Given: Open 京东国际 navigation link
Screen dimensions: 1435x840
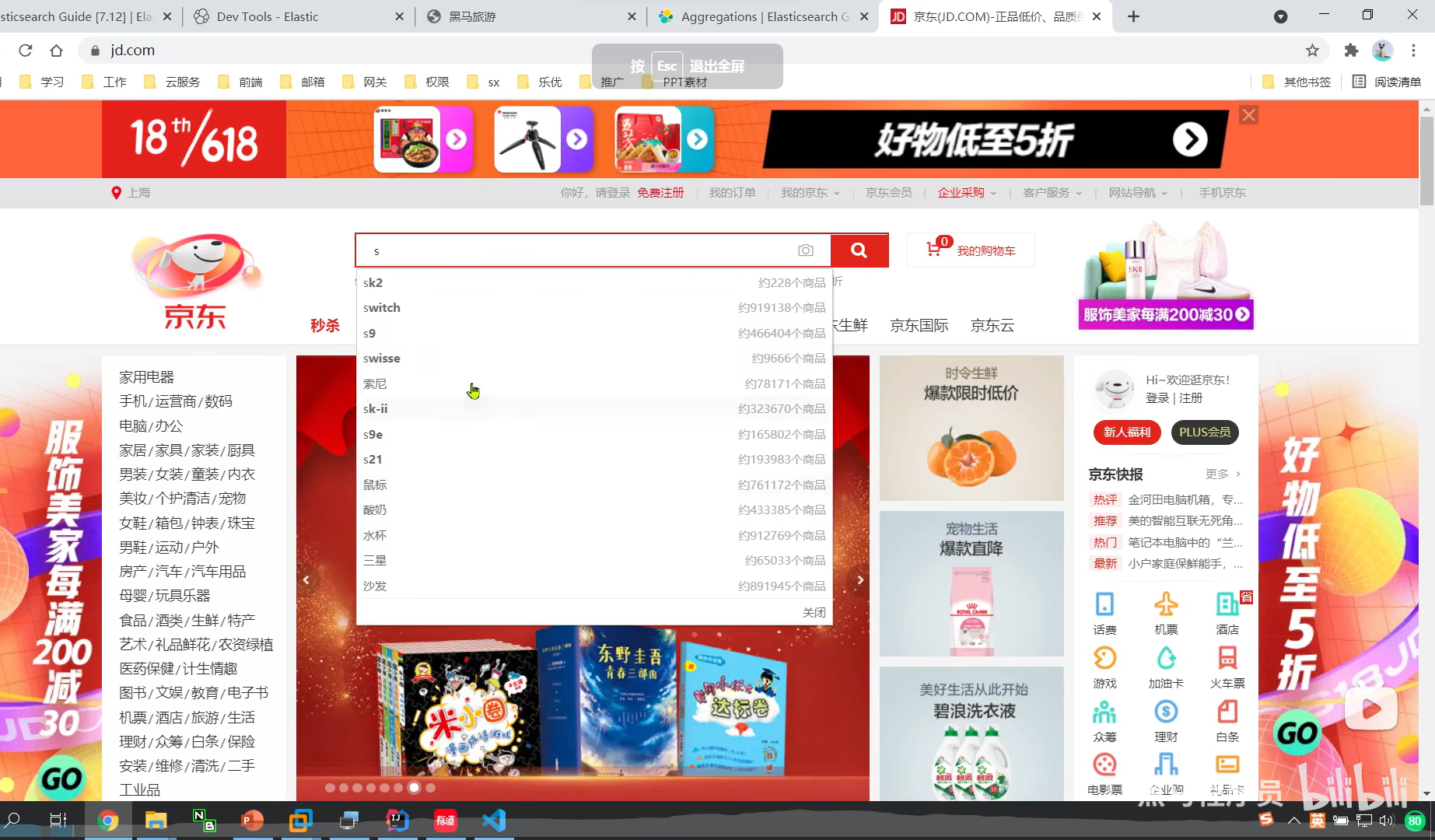Looking at the screenshot, I should 919,326.
